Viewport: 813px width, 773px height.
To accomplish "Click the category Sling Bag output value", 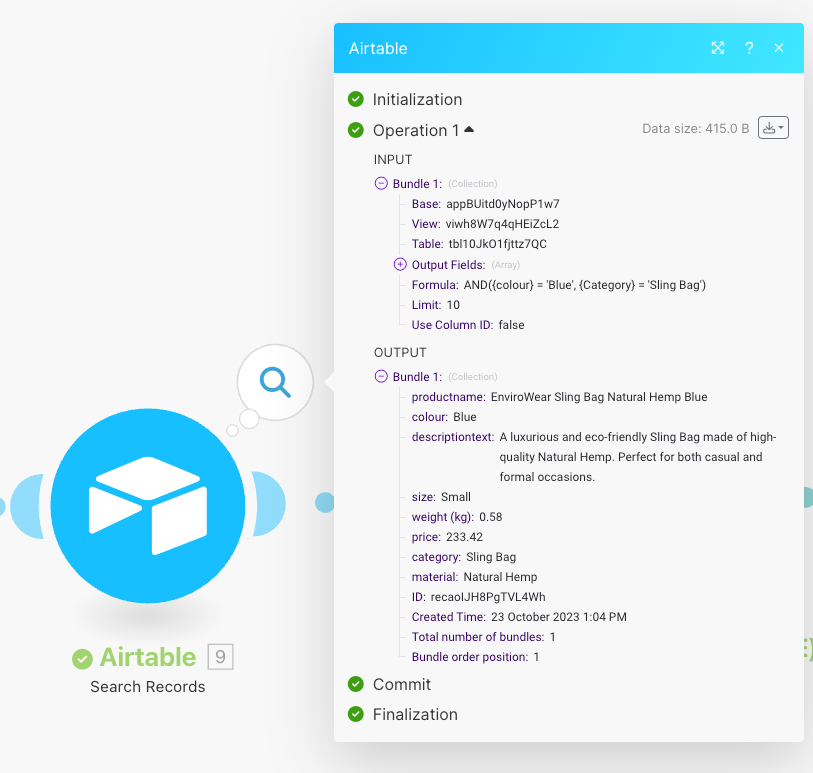I will [x=491, y=557].
